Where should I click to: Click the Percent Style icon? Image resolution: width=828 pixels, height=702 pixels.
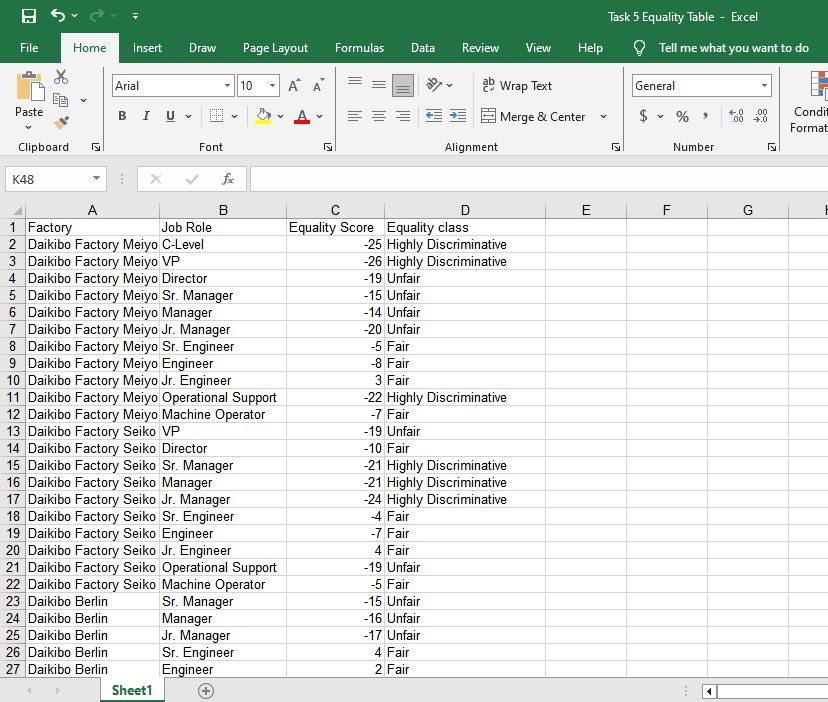682,116
